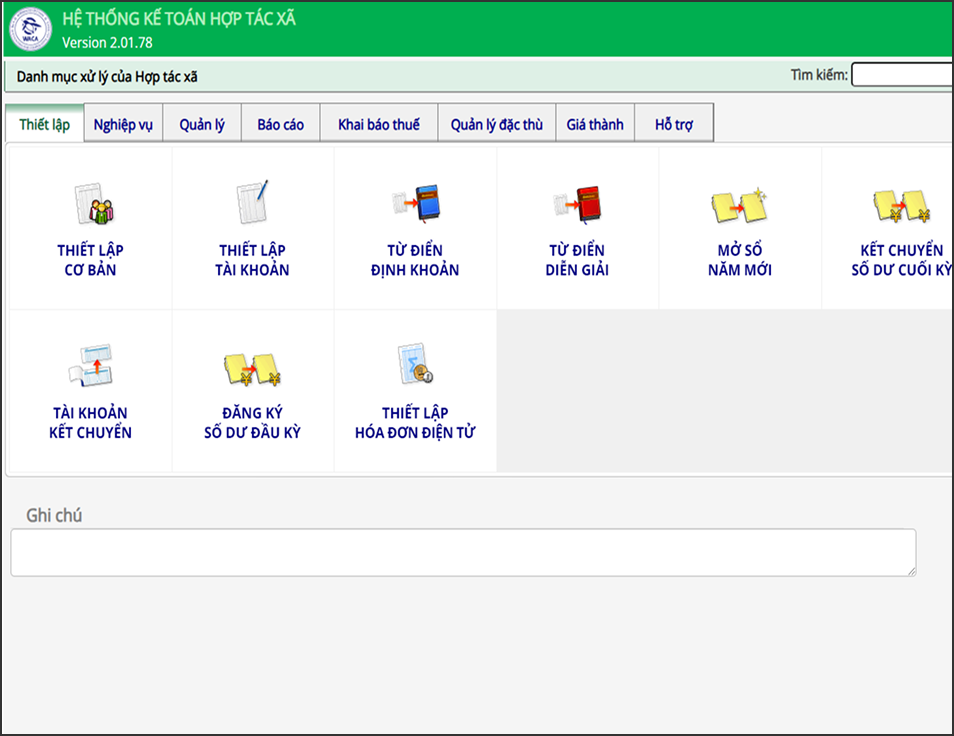Click the ĐĂNG KÝ SỐ DƯ ĐẦU KỲ label
The image size is (954, 736).
(x=252, y=423)
